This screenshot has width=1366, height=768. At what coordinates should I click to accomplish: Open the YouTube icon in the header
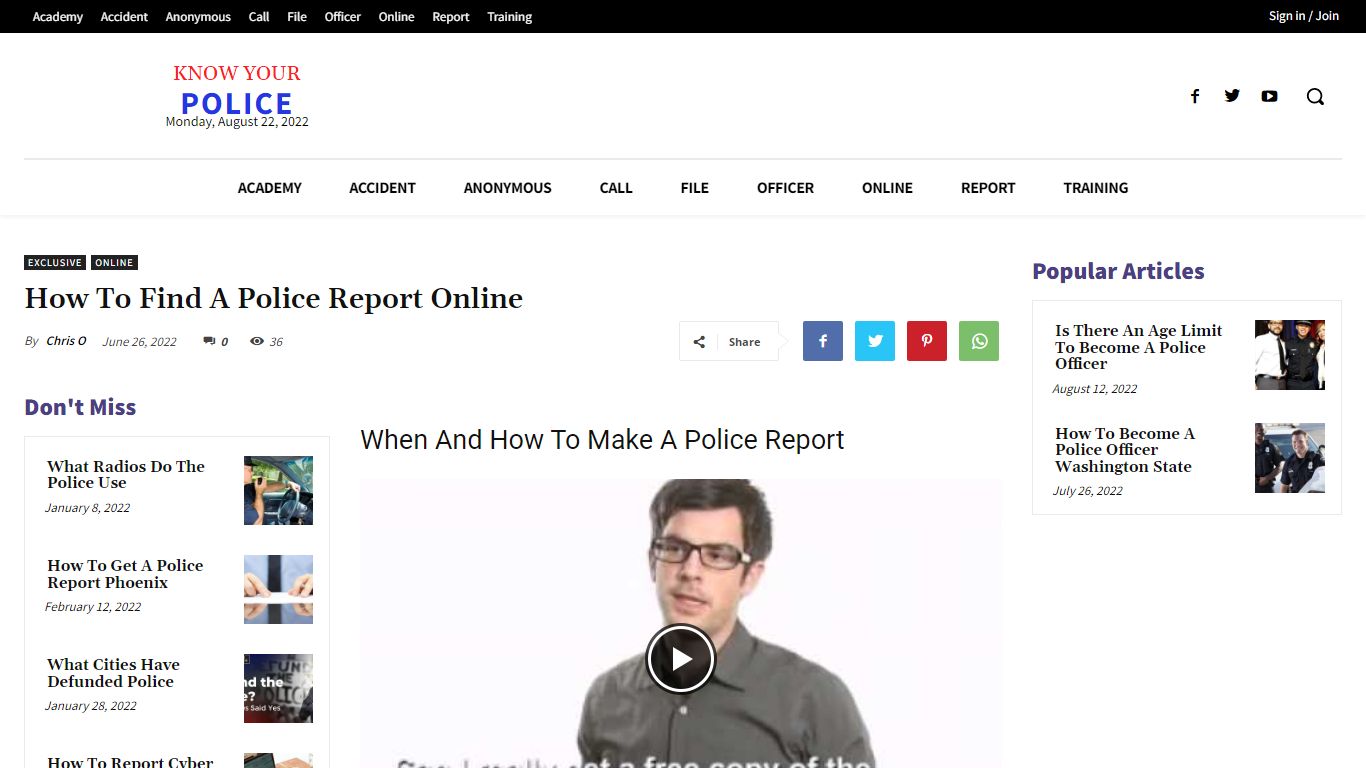[x=1269, y=96]
